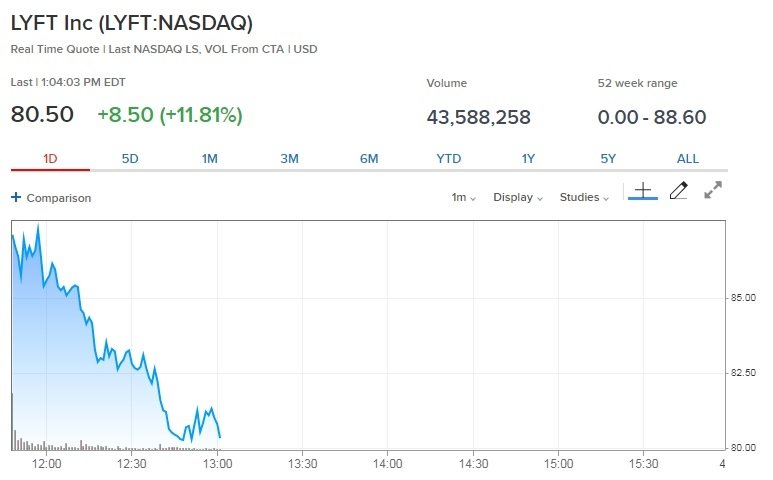Screen dimensions: 773x480
Task: Choose the 3M range tab
Action: [x=289, y=158]
